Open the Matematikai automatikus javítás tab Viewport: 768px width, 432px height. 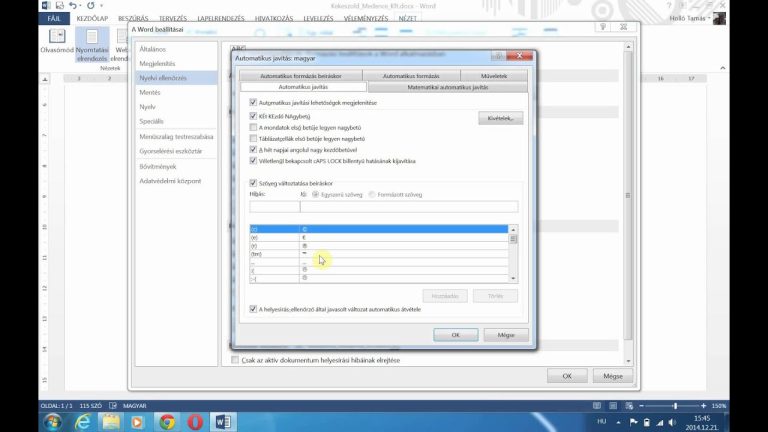pos(448,87)
